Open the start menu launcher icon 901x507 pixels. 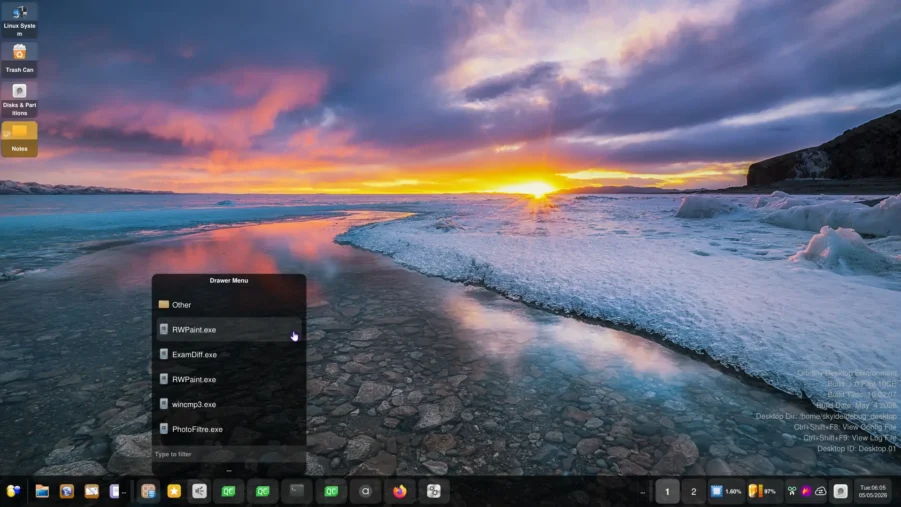tap(13, 491)
